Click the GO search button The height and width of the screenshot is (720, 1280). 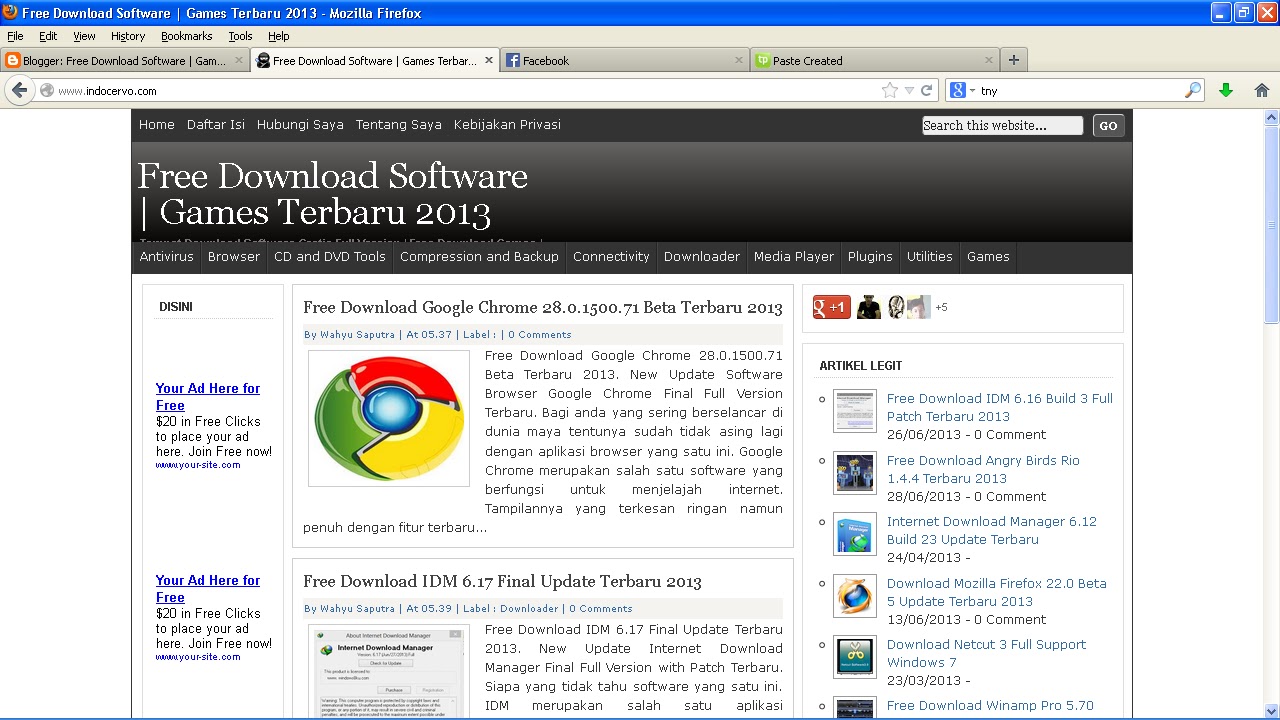point(1108,125)
